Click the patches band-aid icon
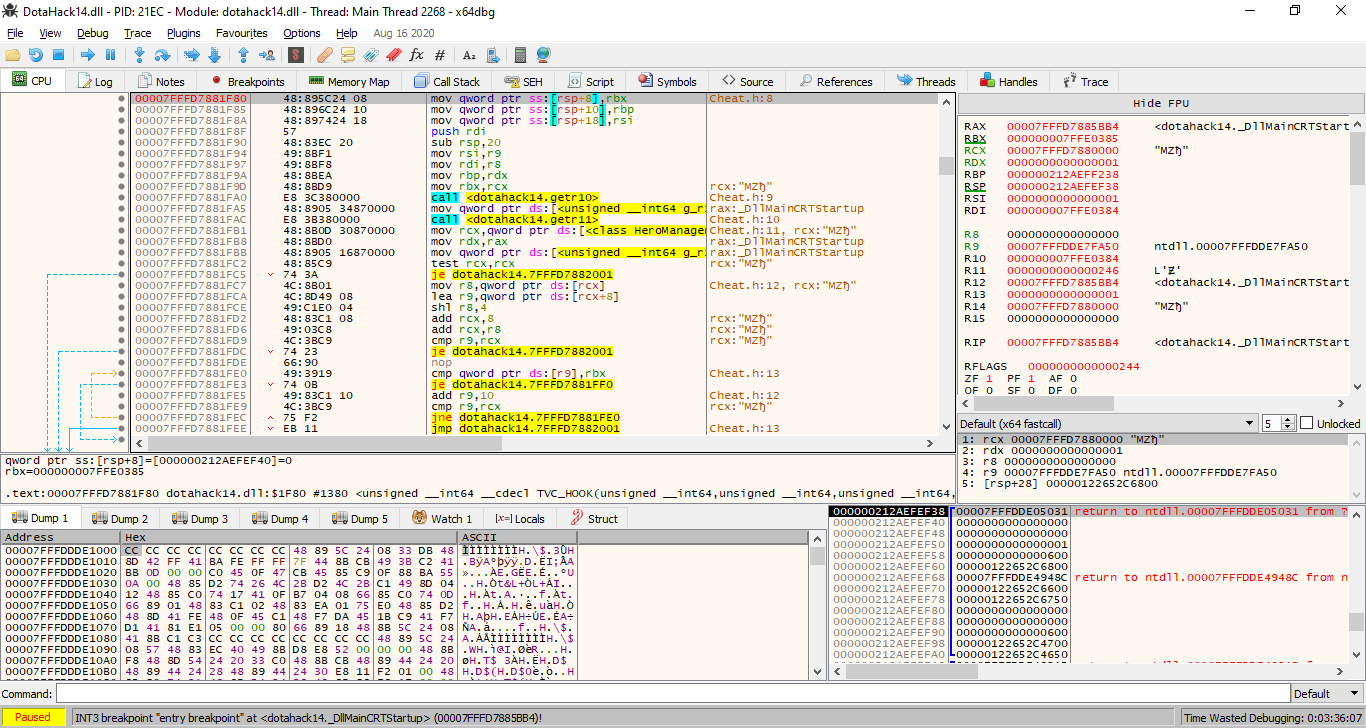The image size is (1366, 728). (325, 55)
